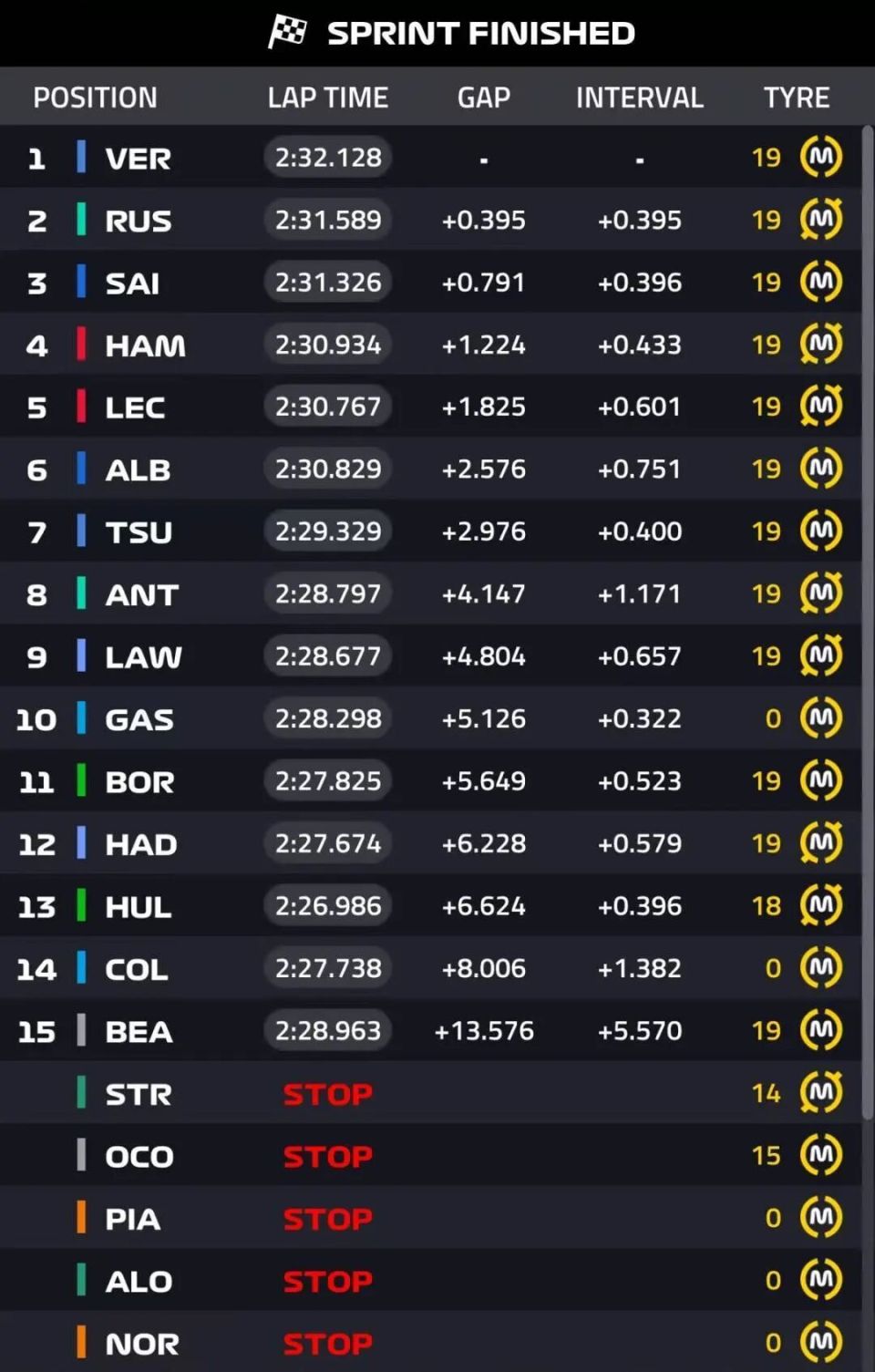The width and height of the screenshot is (875, 1372).
Task: Click the medium tyre icon for BEA
Action: (820, 1030)
